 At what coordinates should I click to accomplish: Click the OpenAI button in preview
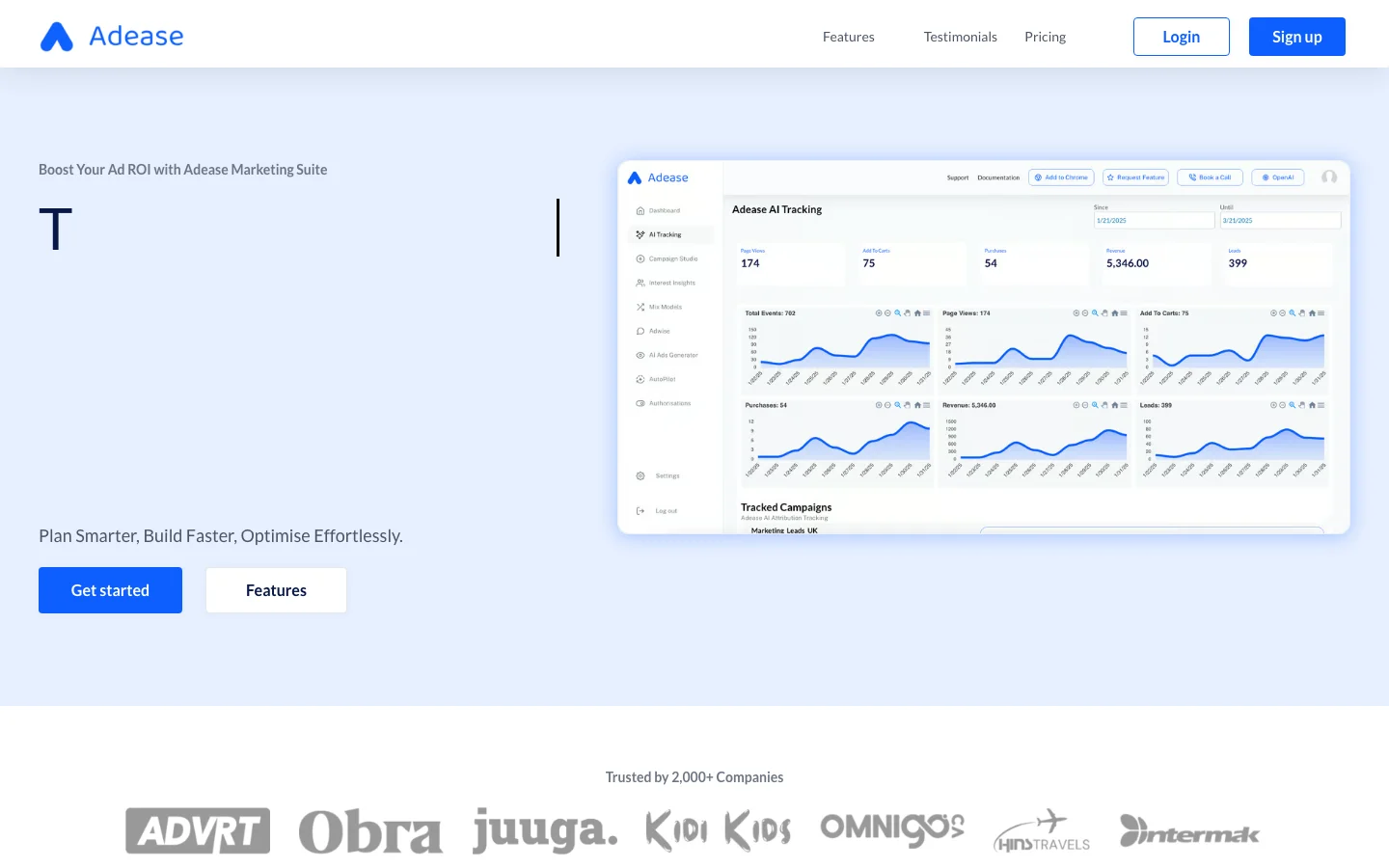pyautogui.click(x=1278, y=177)
